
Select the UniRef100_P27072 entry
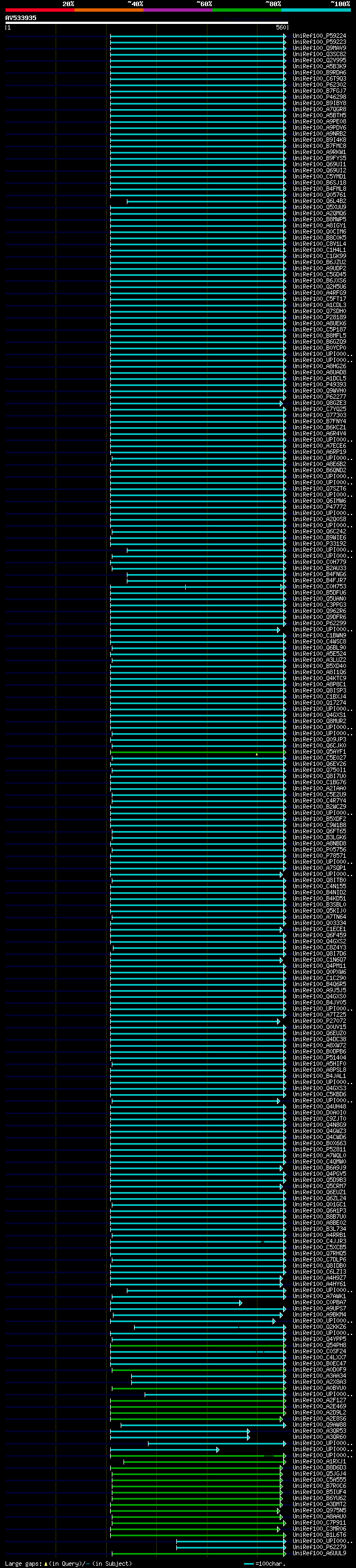tap(319, 1021)
